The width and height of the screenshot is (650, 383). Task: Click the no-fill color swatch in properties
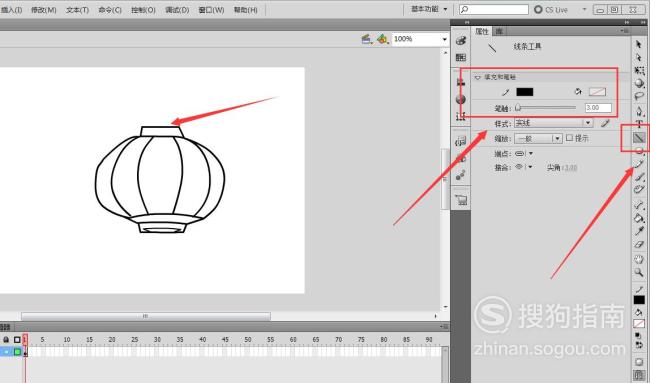tap(597, 92)
